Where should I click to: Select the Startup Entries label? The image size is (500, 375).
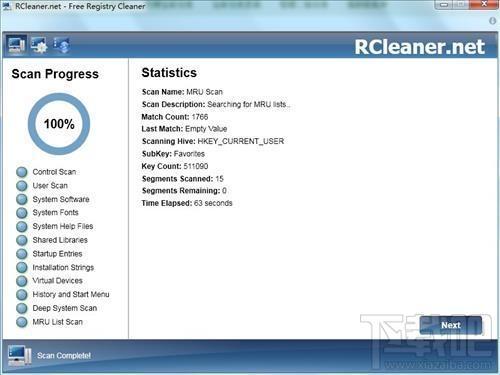57,254
